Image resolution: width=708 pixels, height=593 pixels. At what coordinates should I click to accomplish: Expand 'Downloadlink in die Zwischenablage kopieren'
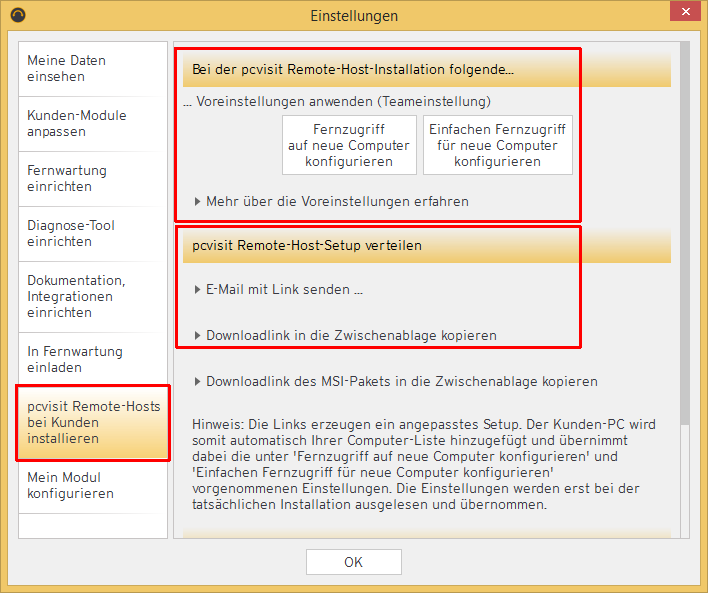pyautogui.click(x=351, y=336)
